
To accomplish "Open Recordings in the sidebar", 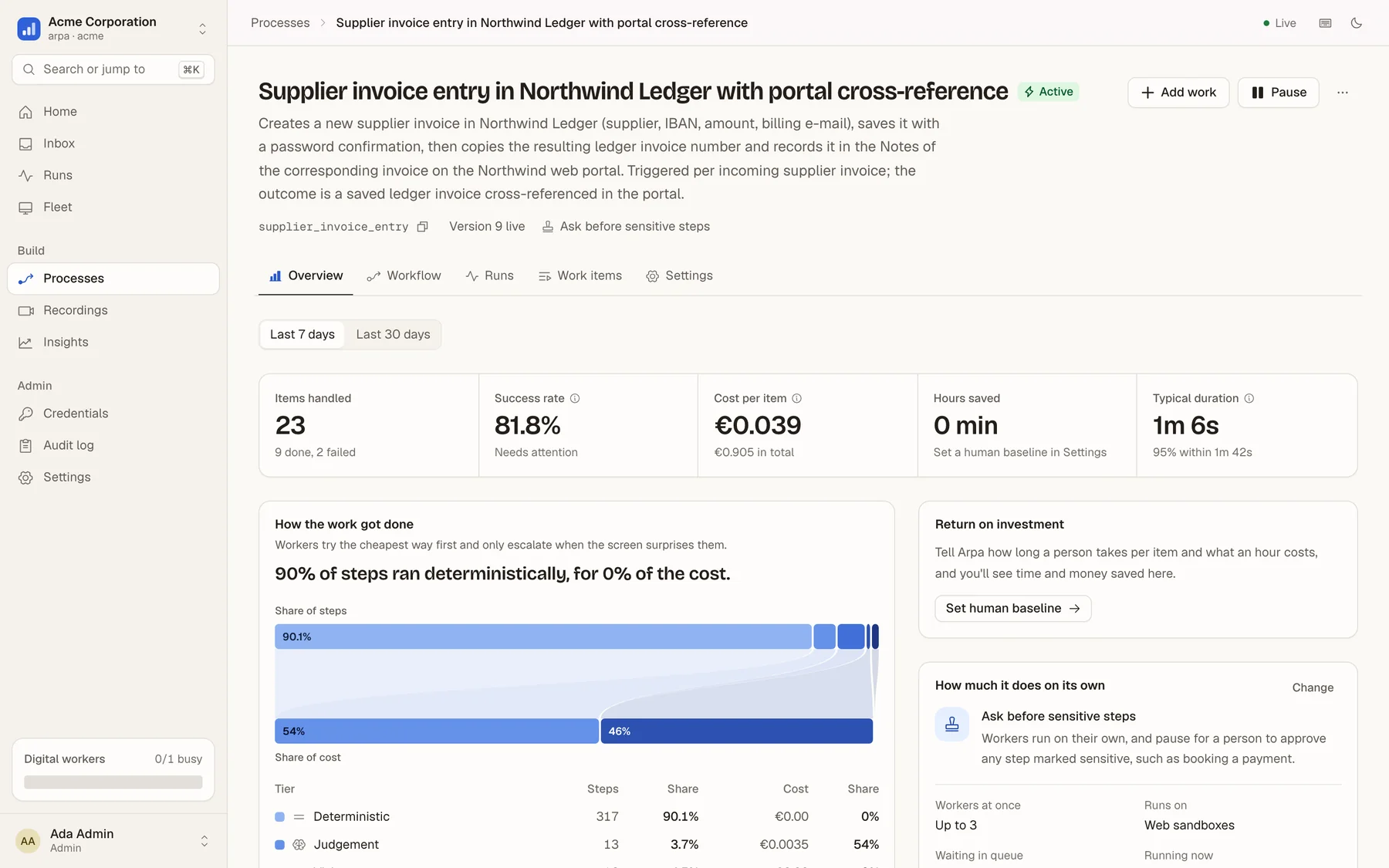I will [113, 310].
